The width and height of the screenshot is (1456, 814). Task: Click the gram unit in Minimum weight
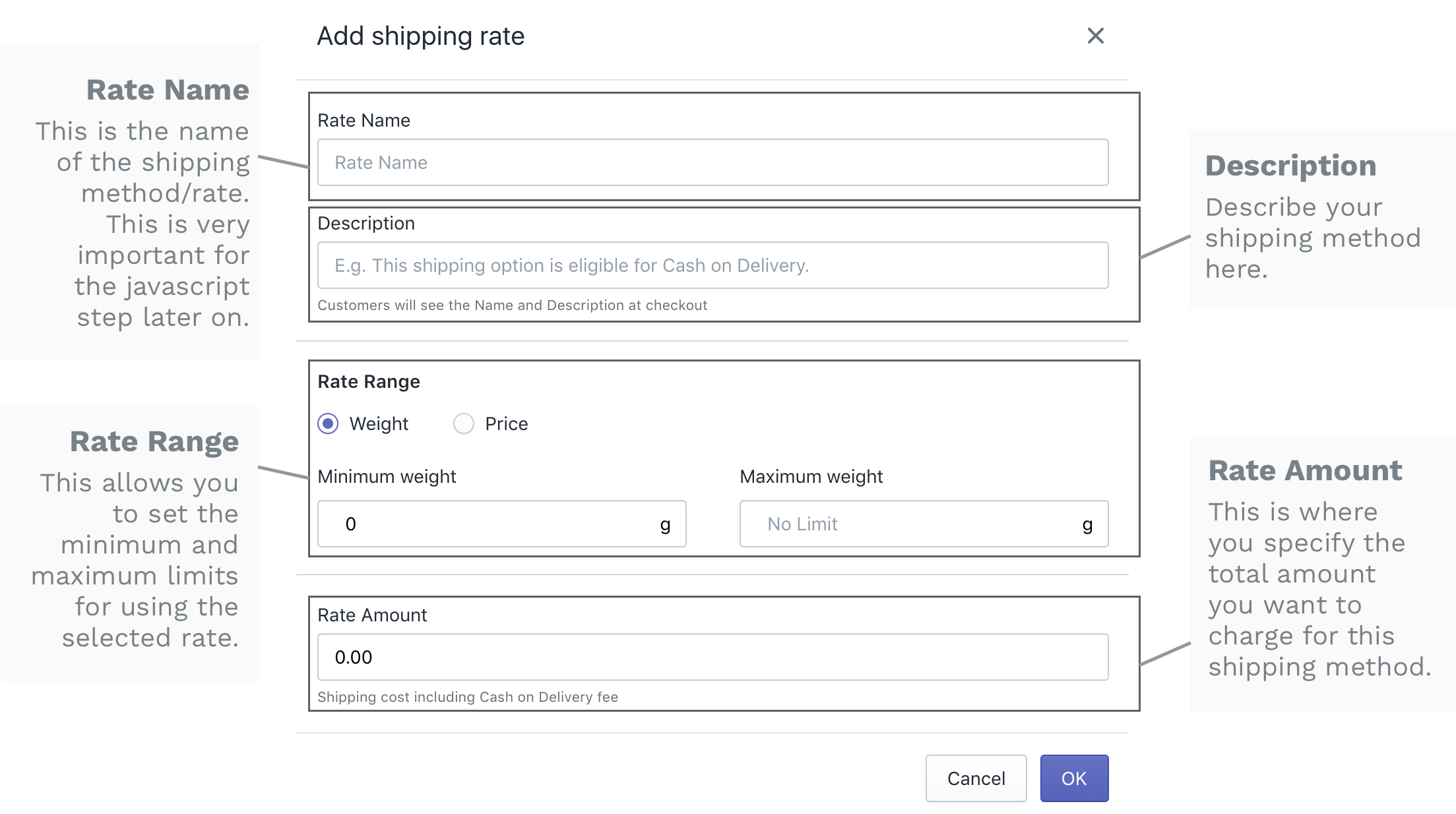(665, 524)
